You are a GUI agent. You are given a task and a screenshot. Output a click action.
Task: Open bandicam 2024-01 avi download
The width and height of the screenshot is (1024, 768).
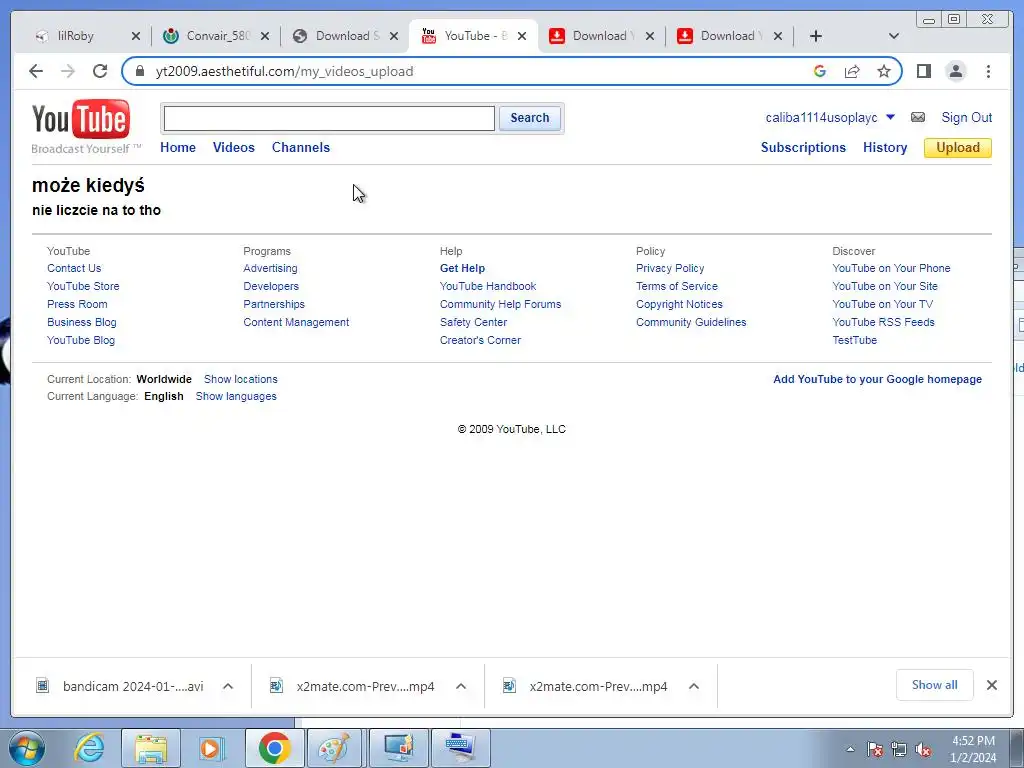(133, 686)
